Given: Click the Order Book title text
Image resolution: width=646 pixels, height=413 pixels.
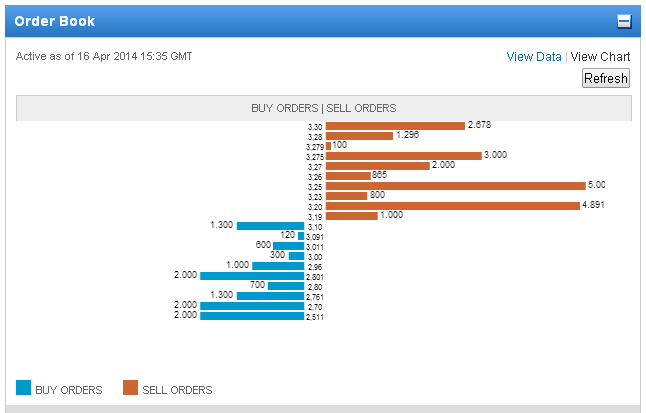Looking at the screenshot, I should click(x=55, y=21).
